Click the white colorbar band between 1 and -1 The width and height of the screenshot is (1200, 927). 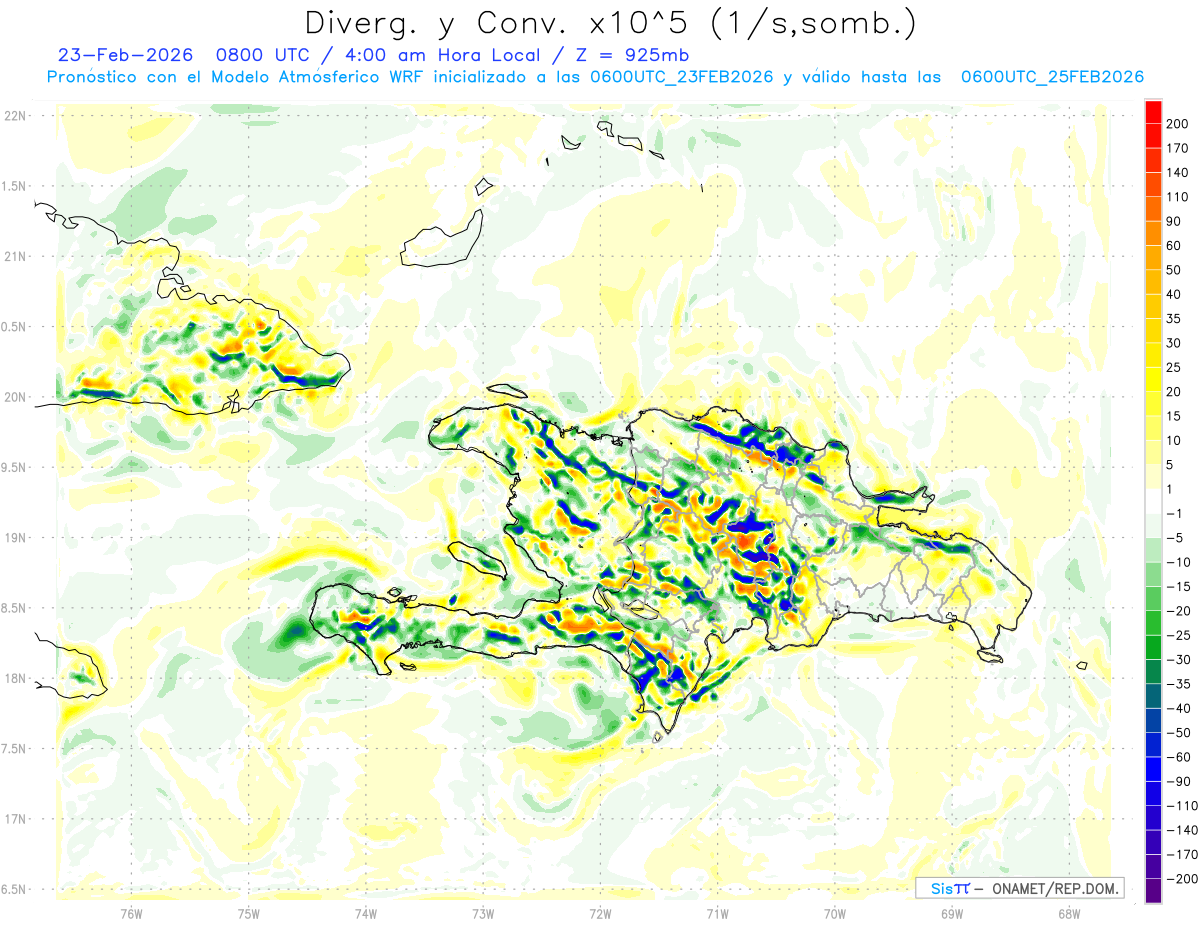[x=1153, y=501]
